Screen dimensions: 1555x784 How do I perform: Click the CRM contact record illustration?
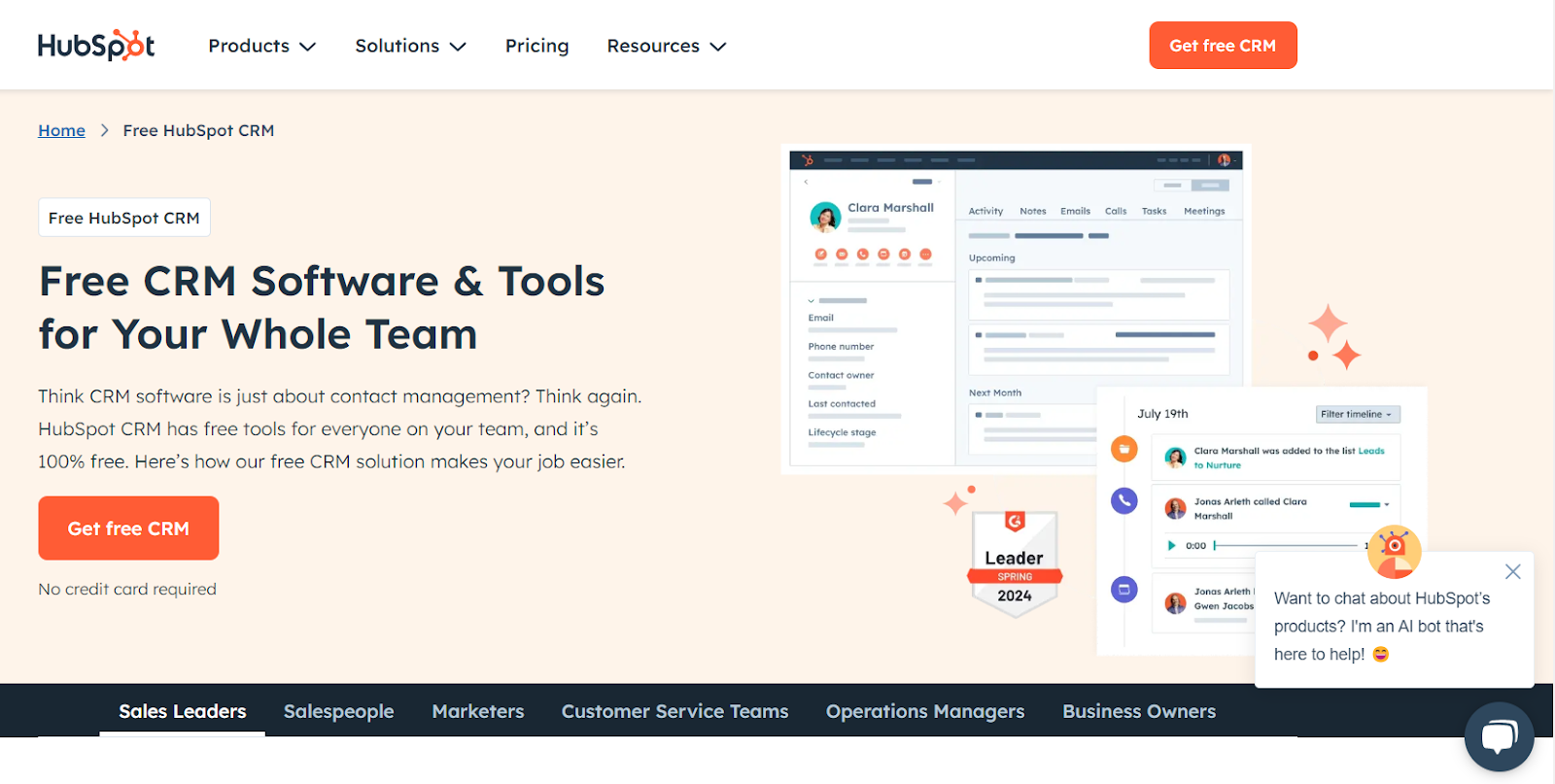pyautogui.click(x=1016, y=309)
